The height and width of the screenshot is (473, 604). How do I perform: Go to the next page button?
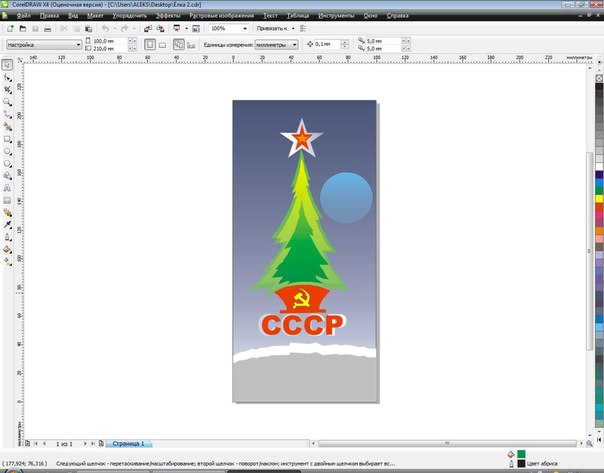85,444
